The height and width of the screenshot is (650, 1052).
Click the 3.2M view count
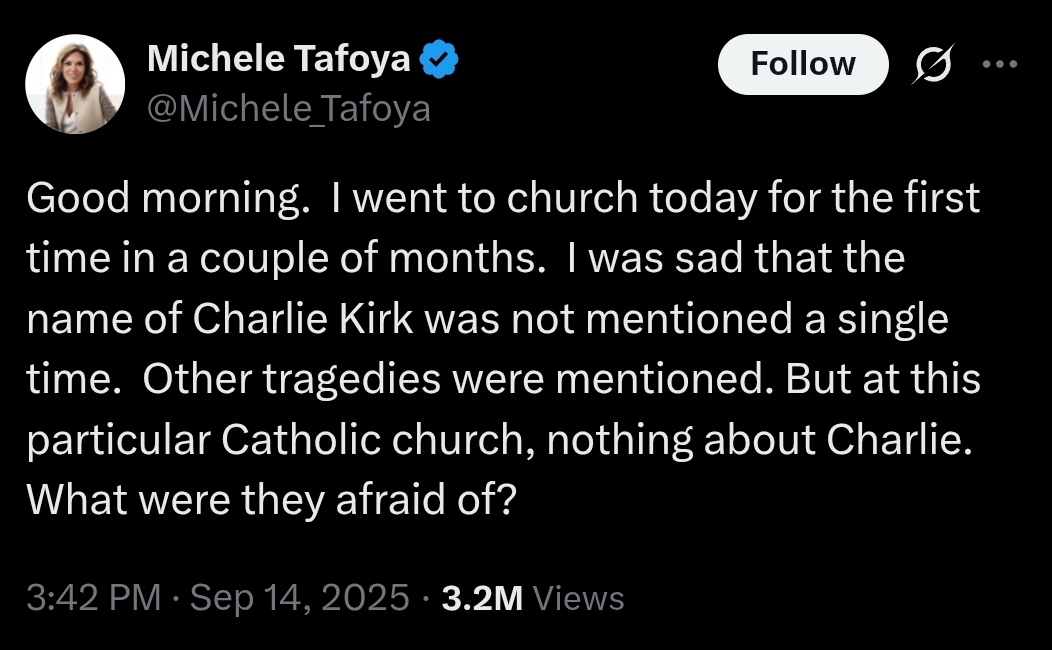(482, 598)
